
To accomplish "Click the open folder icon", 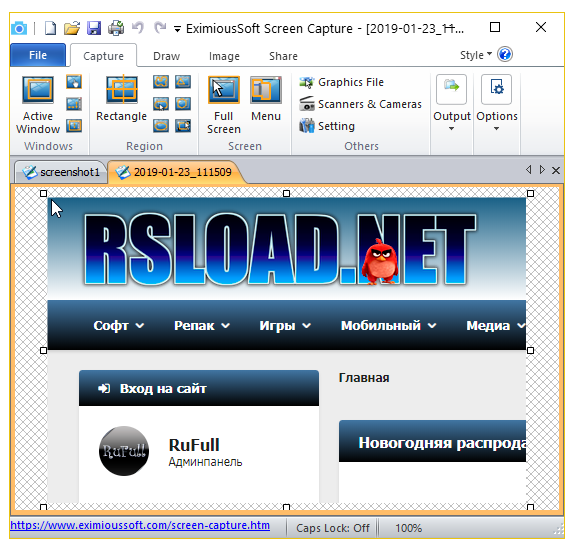I will pyautogui.click(x=72, y=28).
